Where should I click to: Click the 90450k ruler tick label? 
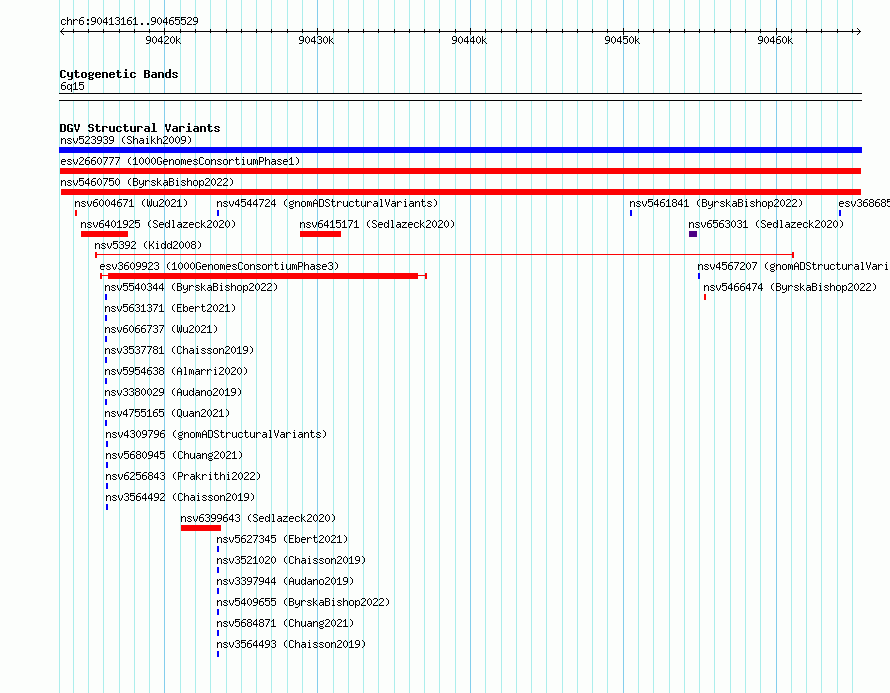(x=622, y=40)
